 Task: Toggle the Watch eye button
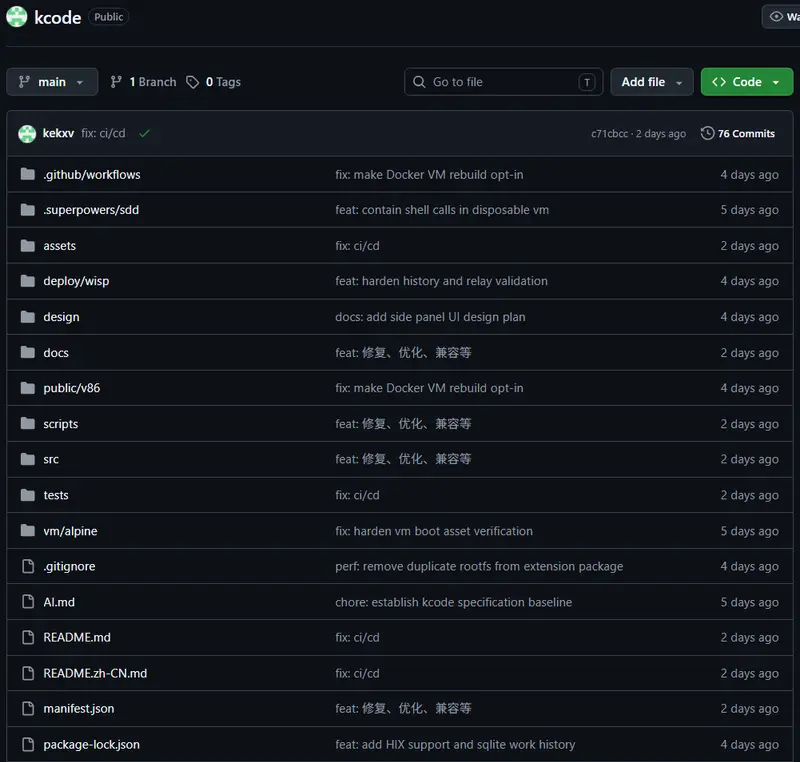781,17
